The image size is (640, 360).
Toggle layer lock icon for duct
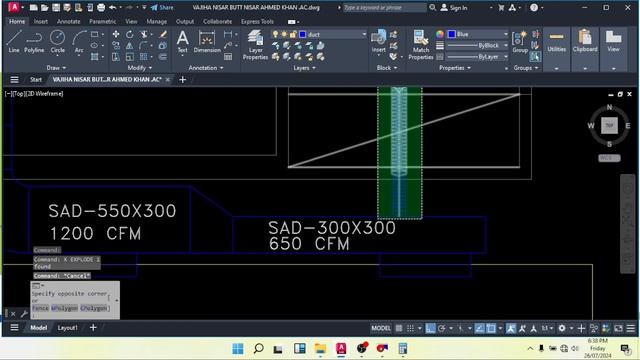[293, 34]
